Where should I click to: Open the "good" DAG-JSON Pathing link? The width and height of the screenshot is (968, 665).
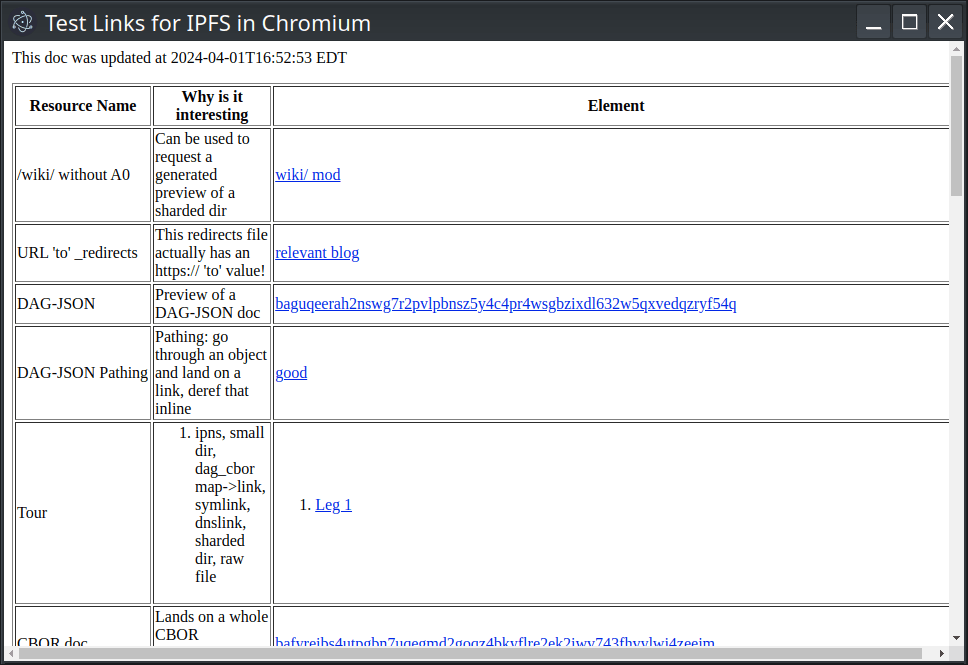pyautogui.click(x=290, y=372)
